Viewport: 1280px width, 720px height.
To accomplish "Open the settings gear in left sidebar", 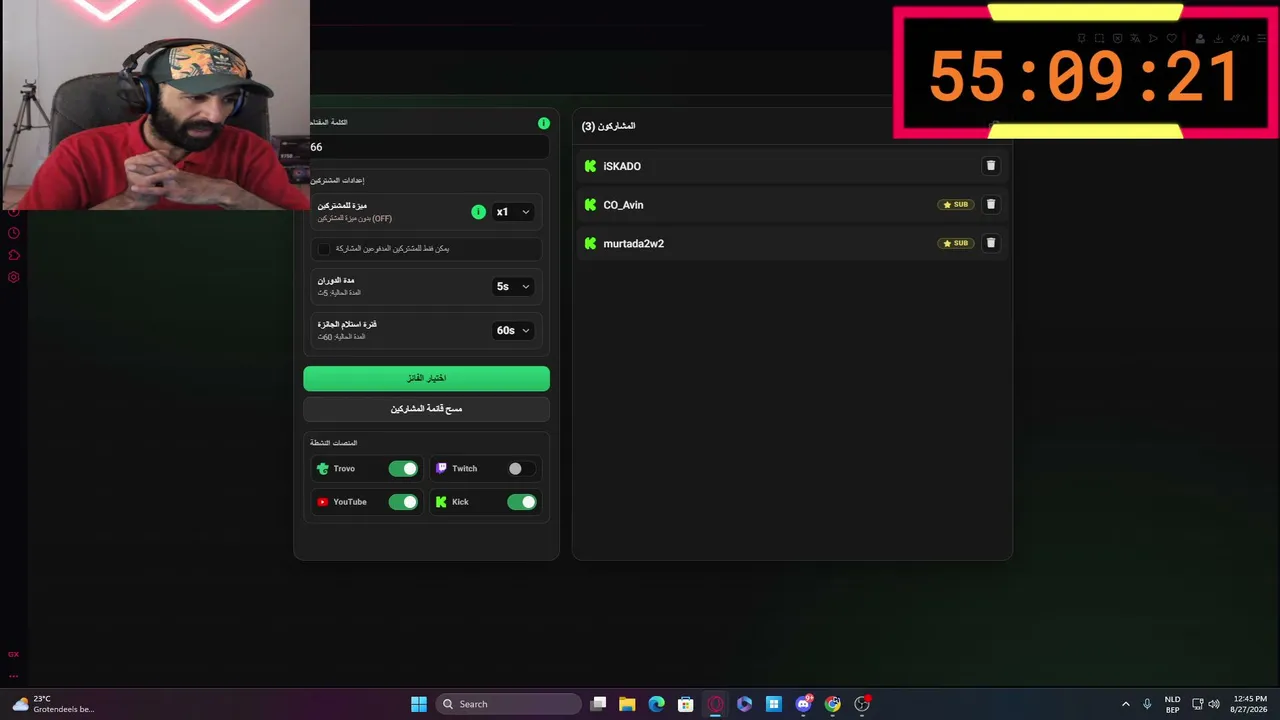I will 14,277.
